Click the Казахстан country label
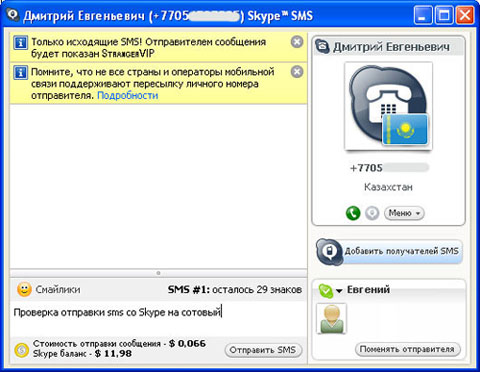Image resolution: width=480 pixels, height=372 pixels. point(388,187)
